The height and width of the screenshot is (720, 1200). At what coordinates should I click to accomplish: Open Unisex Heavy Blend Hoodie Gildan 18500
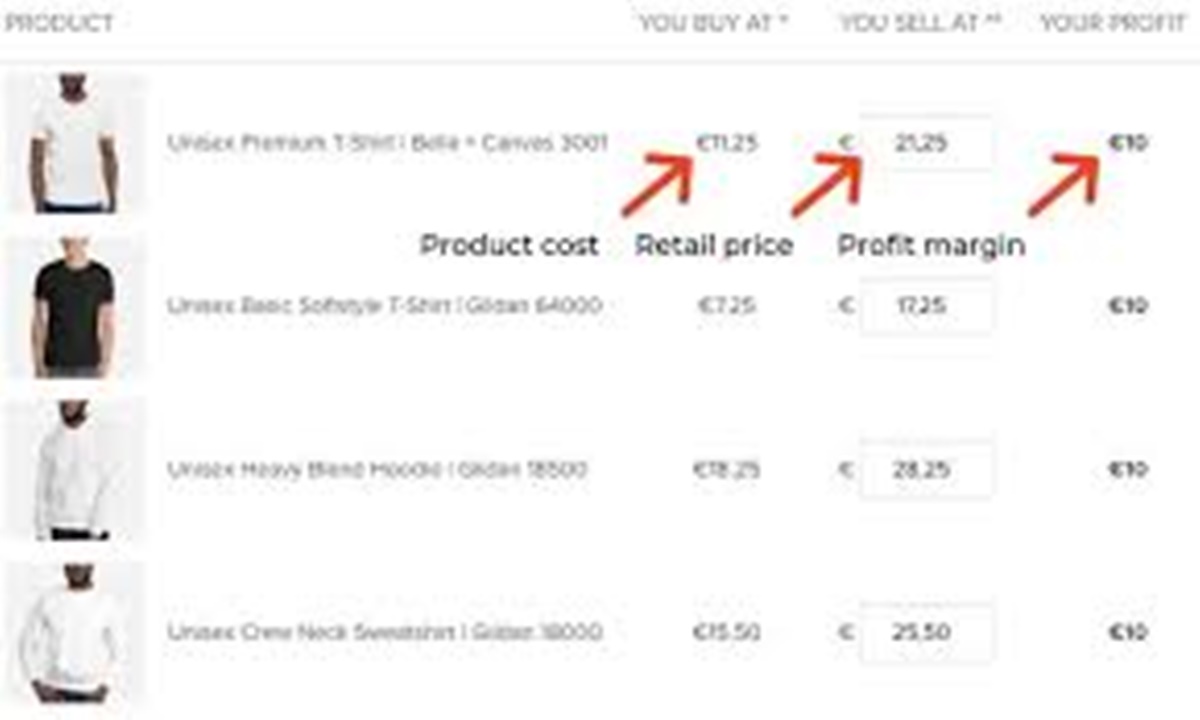point(377,469)
